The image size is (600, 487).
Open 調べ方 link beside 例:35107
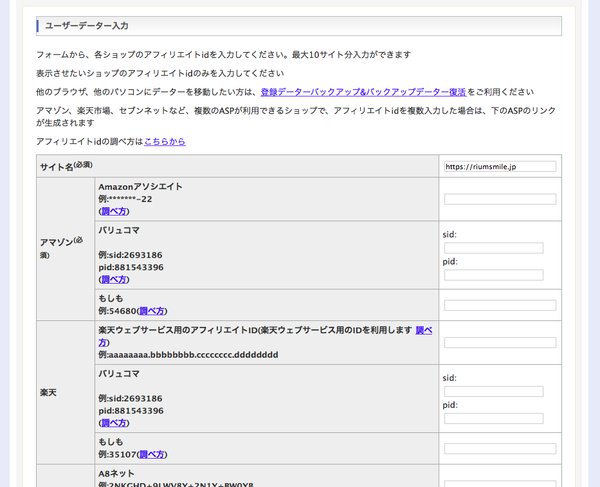(152, 454)
